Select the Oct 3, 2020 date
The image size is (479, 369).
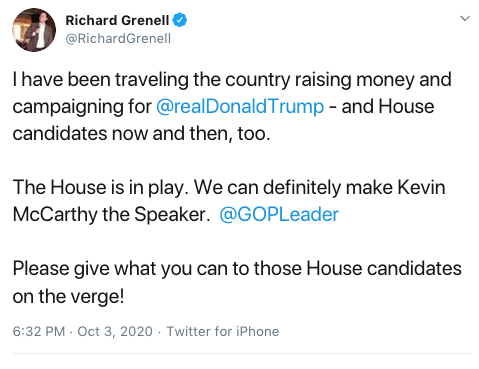click(x=115, y=331)
